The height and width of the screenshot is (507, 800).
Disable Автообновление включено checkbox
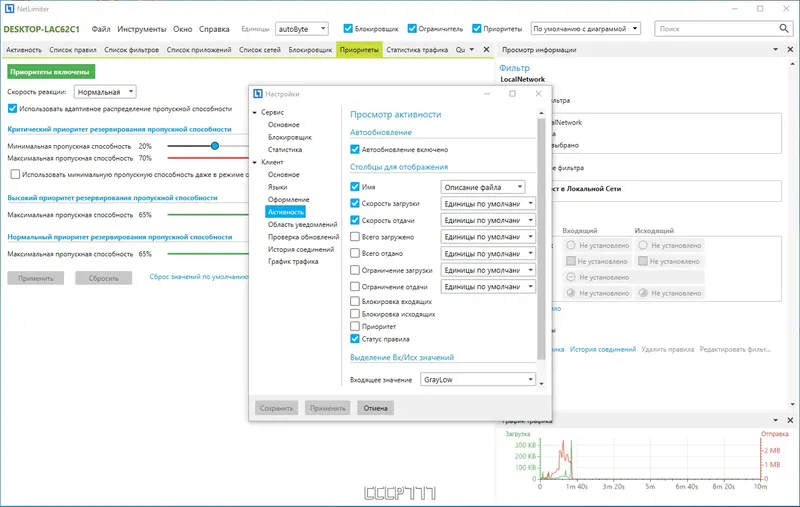tap(355, 149)
